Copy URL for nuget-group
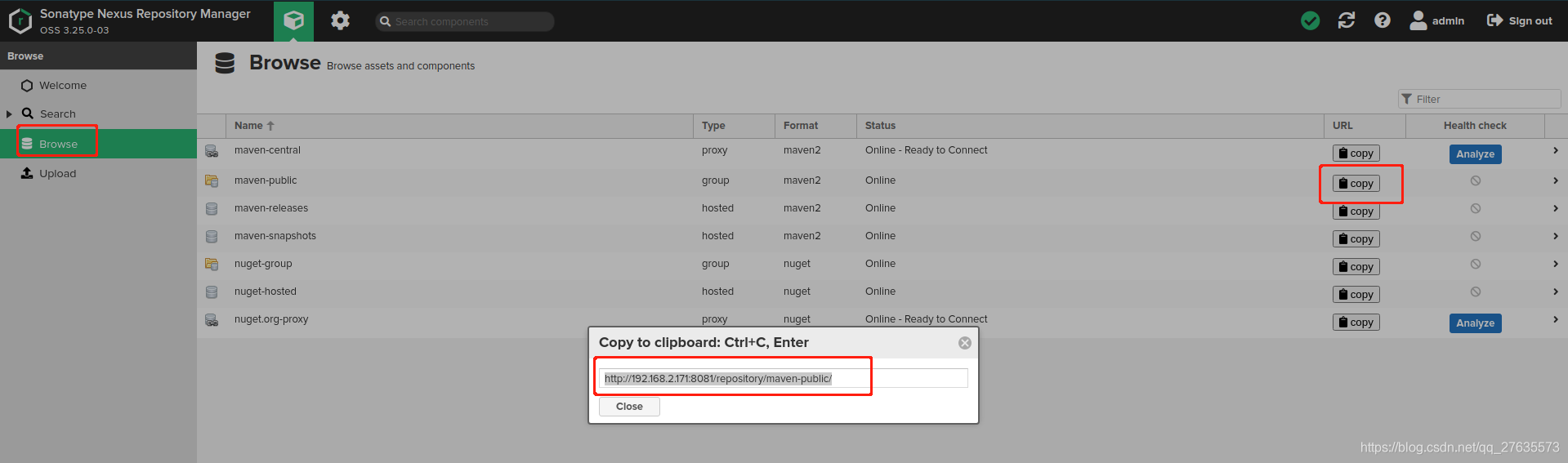 coord(1356,267)
